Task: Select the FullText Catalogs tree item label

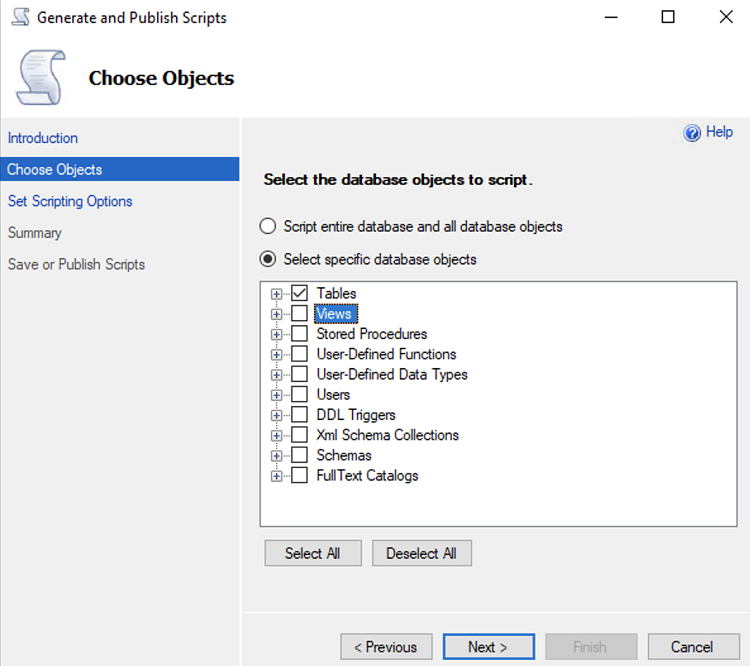Action: pos(367,475)
